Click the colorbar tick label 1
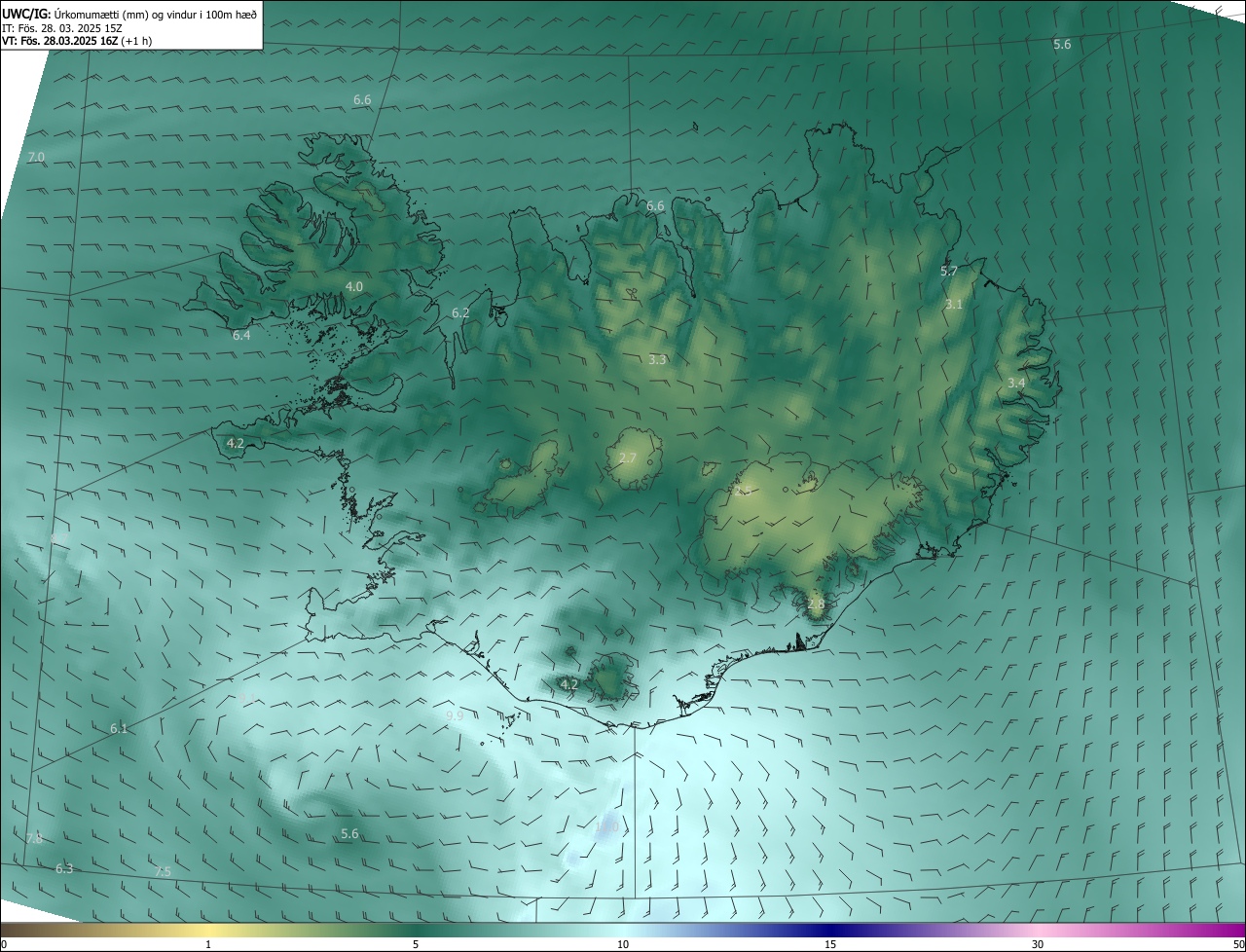This screenshot has height=952, width=1246. (x=209, y=944)
